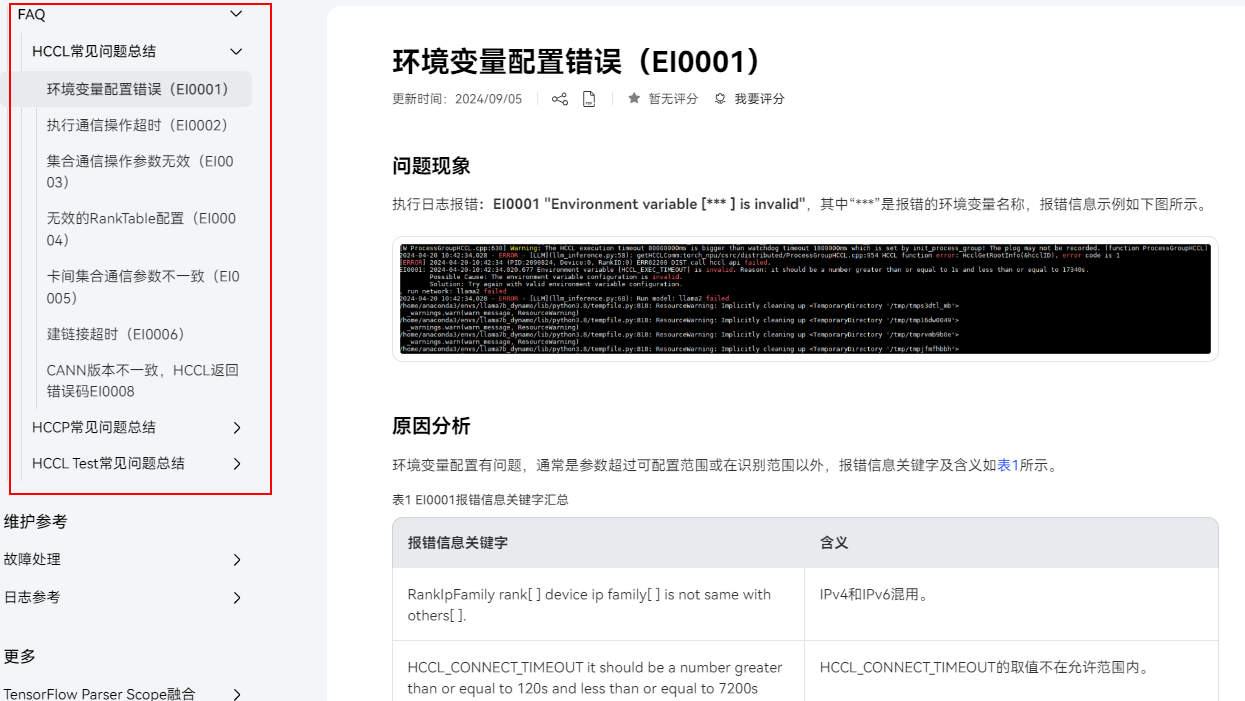The image size is (1245, 701).
Task: Click the share icon near update time
Action: 560,99
